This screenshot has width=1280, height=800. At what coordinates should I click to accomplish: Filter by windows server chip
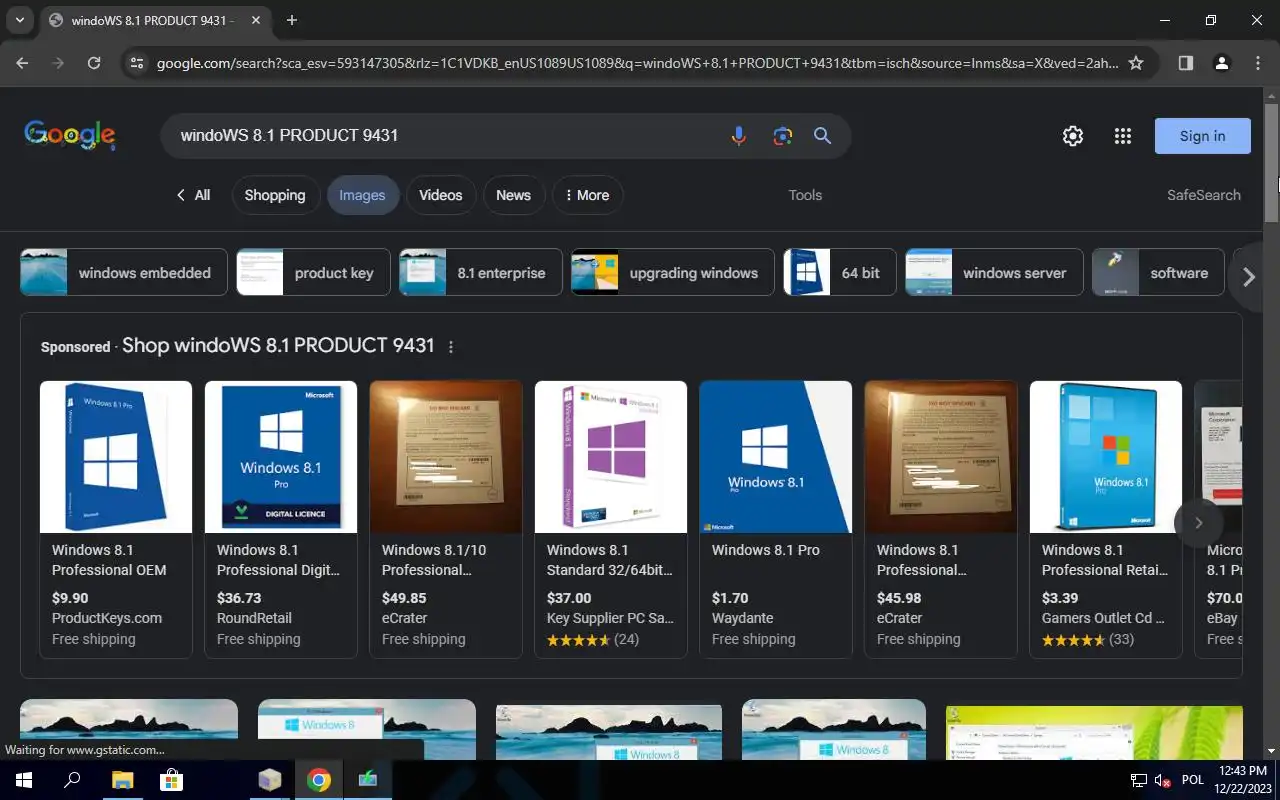(994, 272)
